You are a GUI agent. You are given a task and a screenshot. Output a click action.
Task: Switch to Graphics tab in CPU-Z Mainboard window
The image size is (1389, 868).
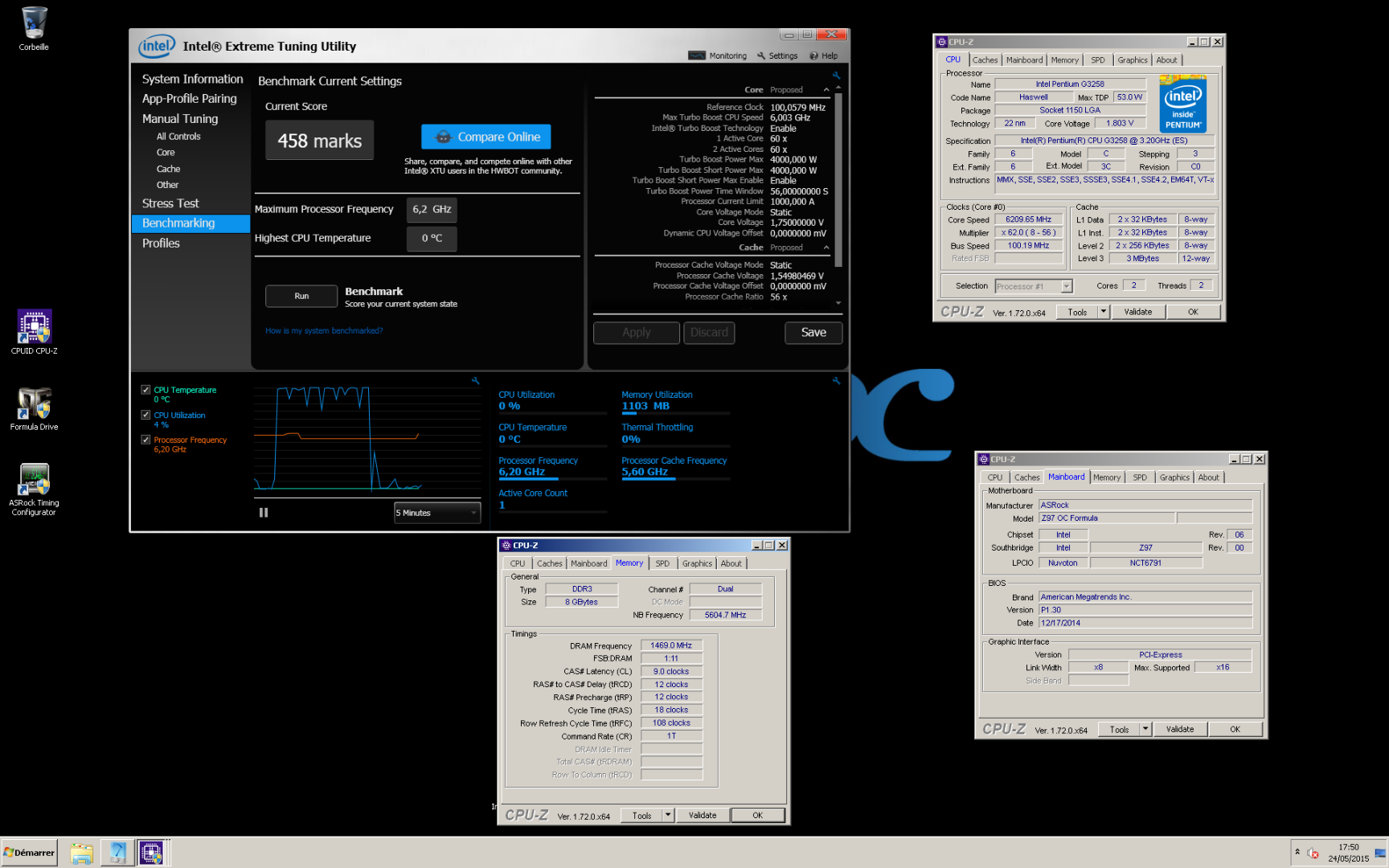[x=1174, y=477]
